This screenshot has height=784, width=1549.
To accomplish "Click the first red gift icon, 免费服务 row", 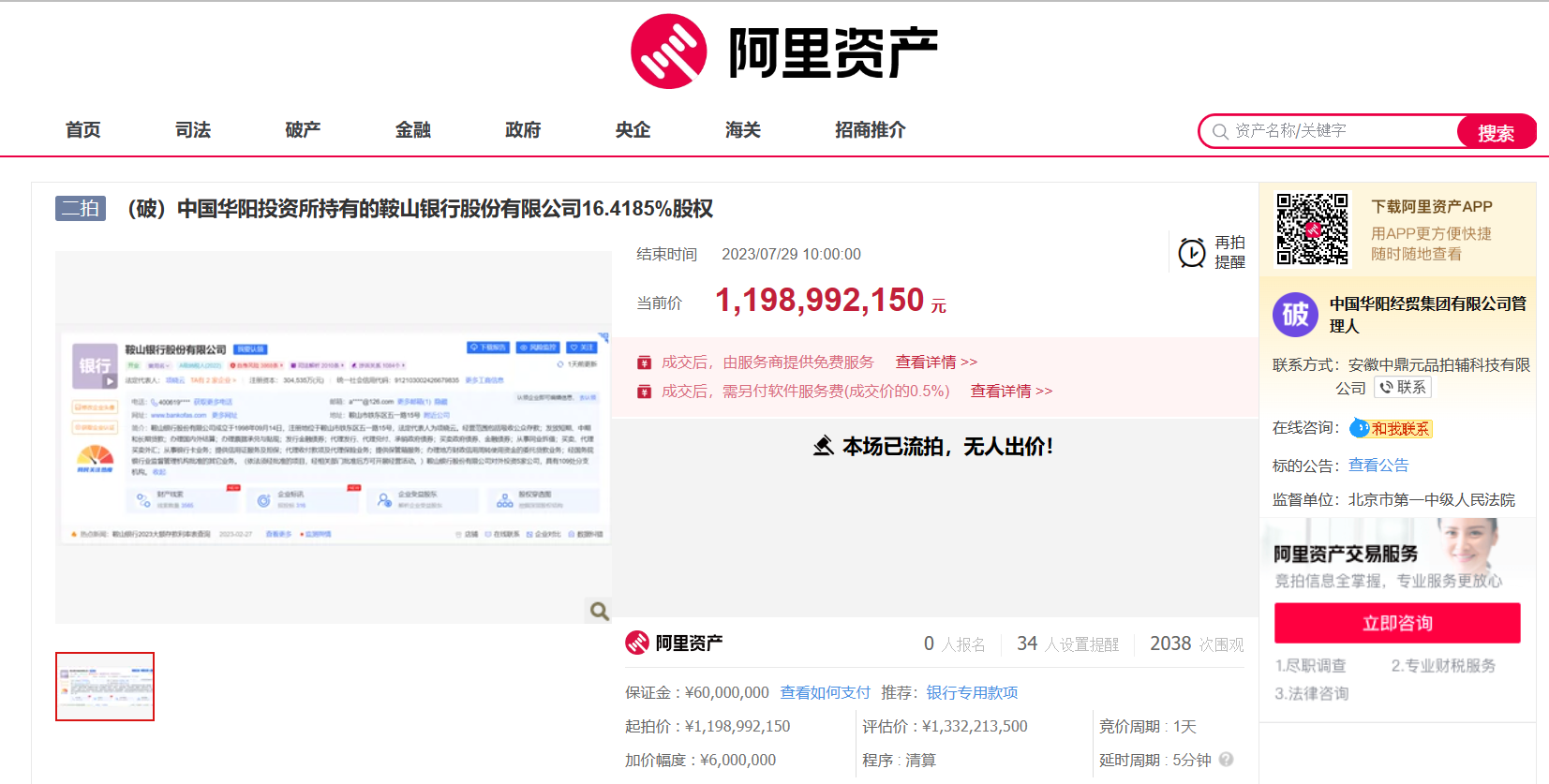I will [644, 362].
